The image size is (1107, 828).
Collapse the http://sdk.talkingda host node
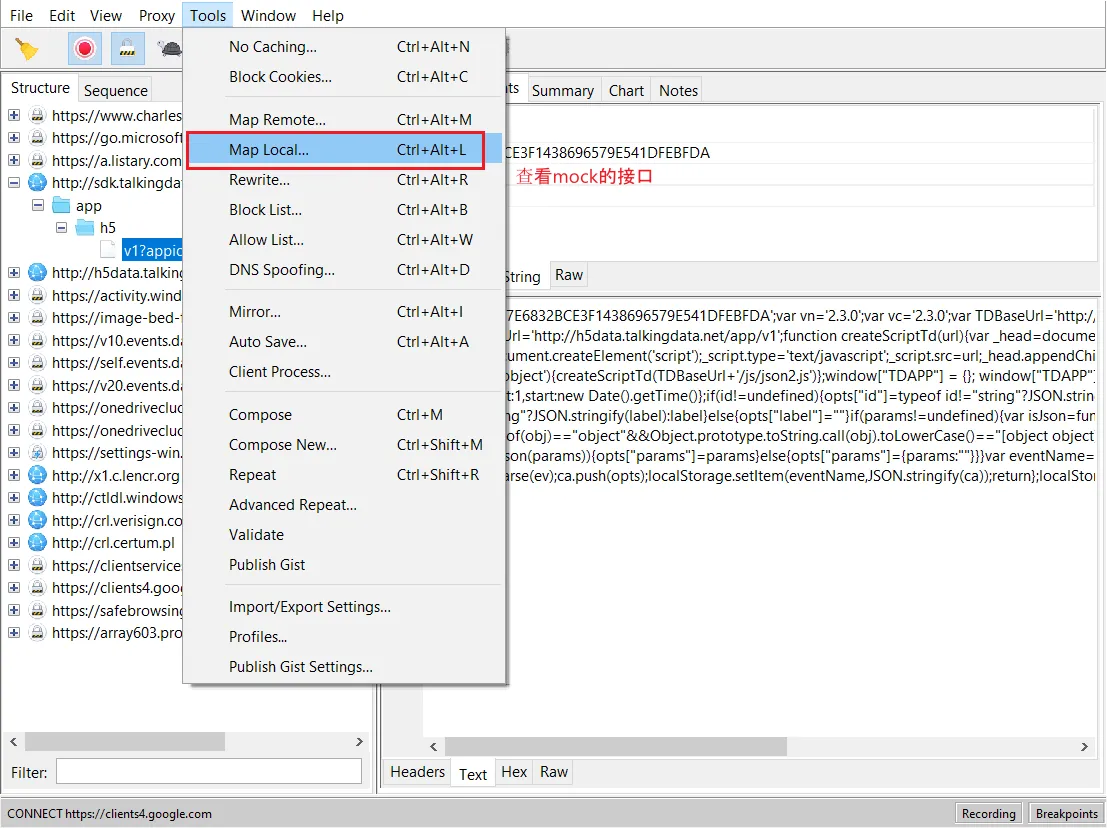click(x=14, y=183)
